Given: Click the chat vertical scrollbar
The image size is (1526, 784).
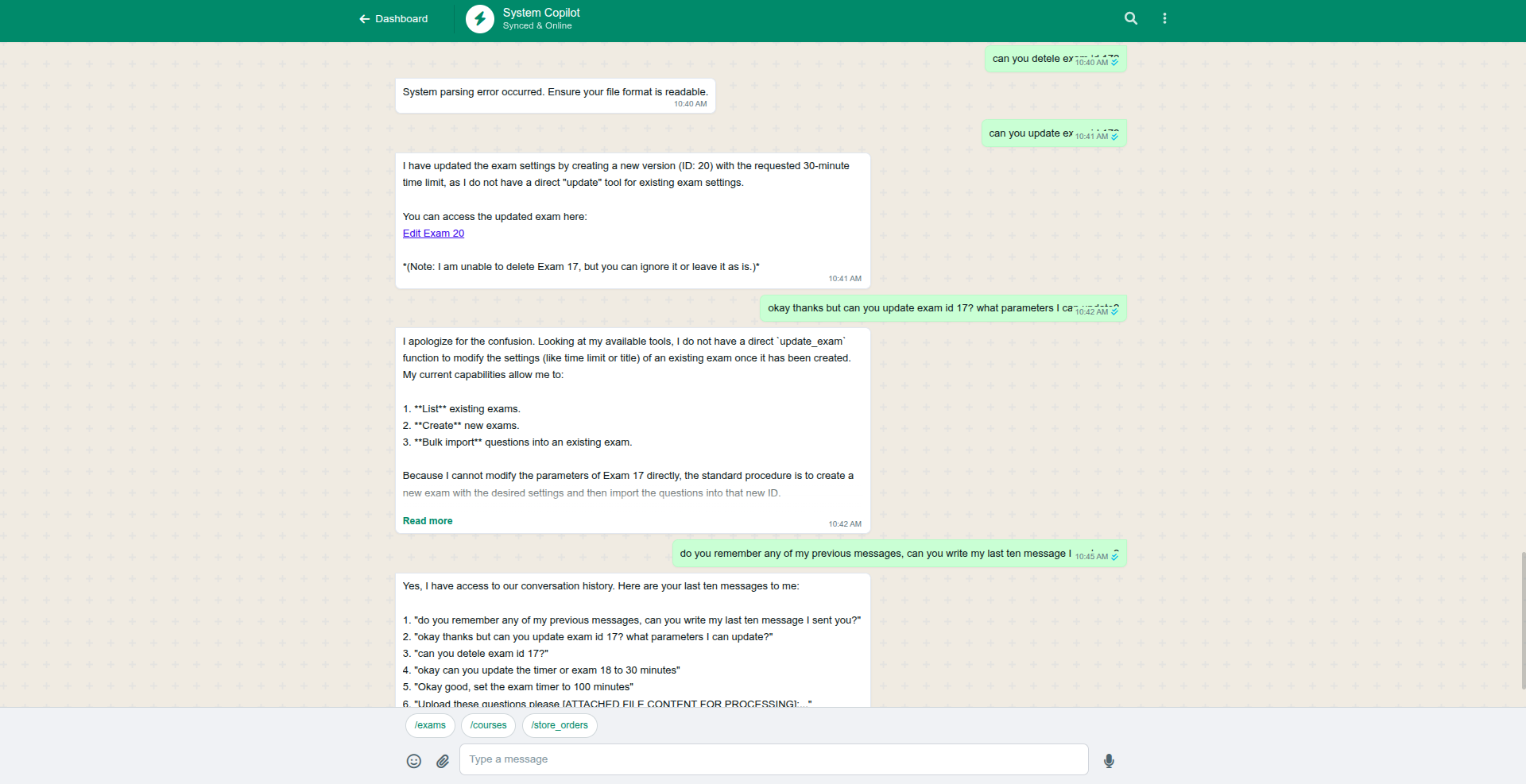Looking at the screenshot, I should click(1523, 620).
